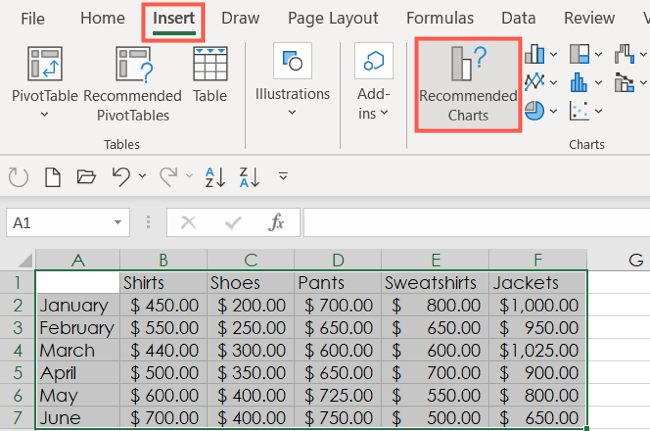Click the Sort A to Z icon

pyautogui.click(x=215, y=177)
